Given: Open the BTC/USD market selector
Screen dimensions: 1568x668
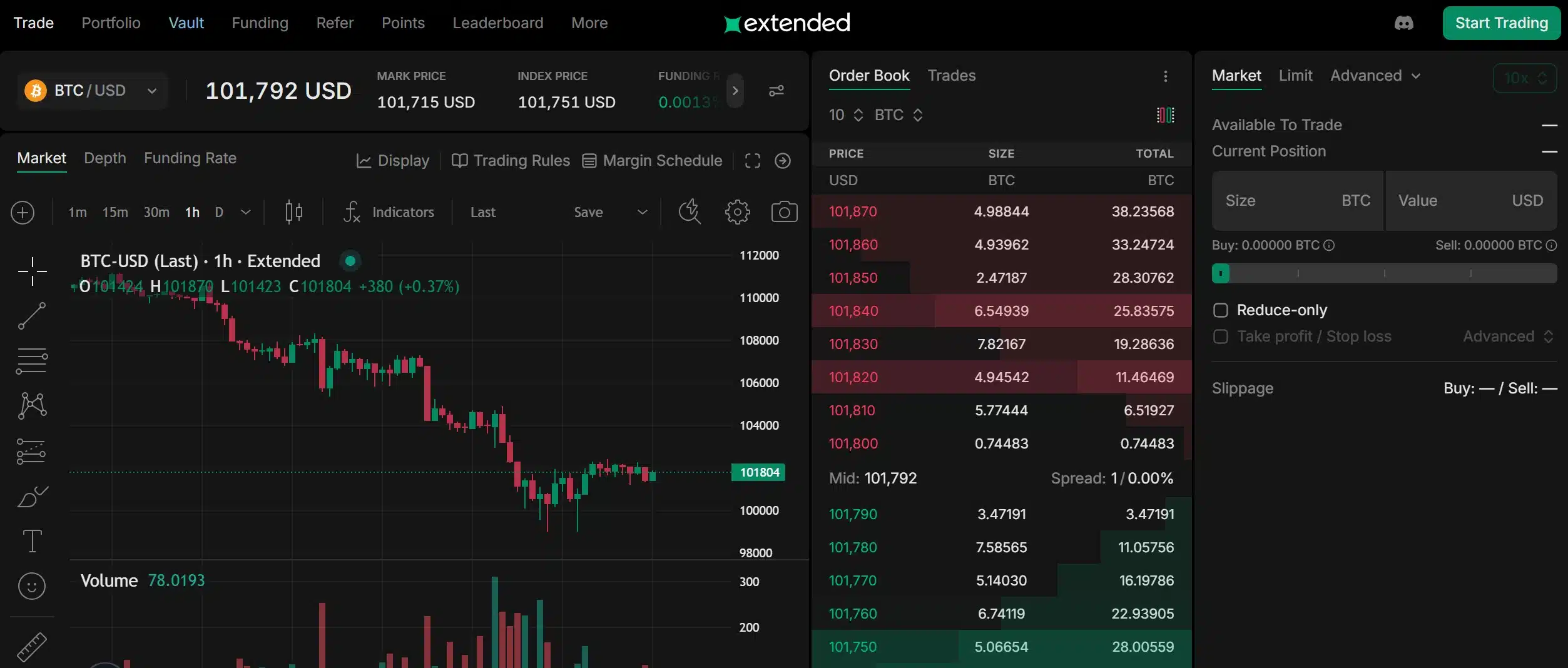Looking at the screenshot, I should click(x=91, y=91).
